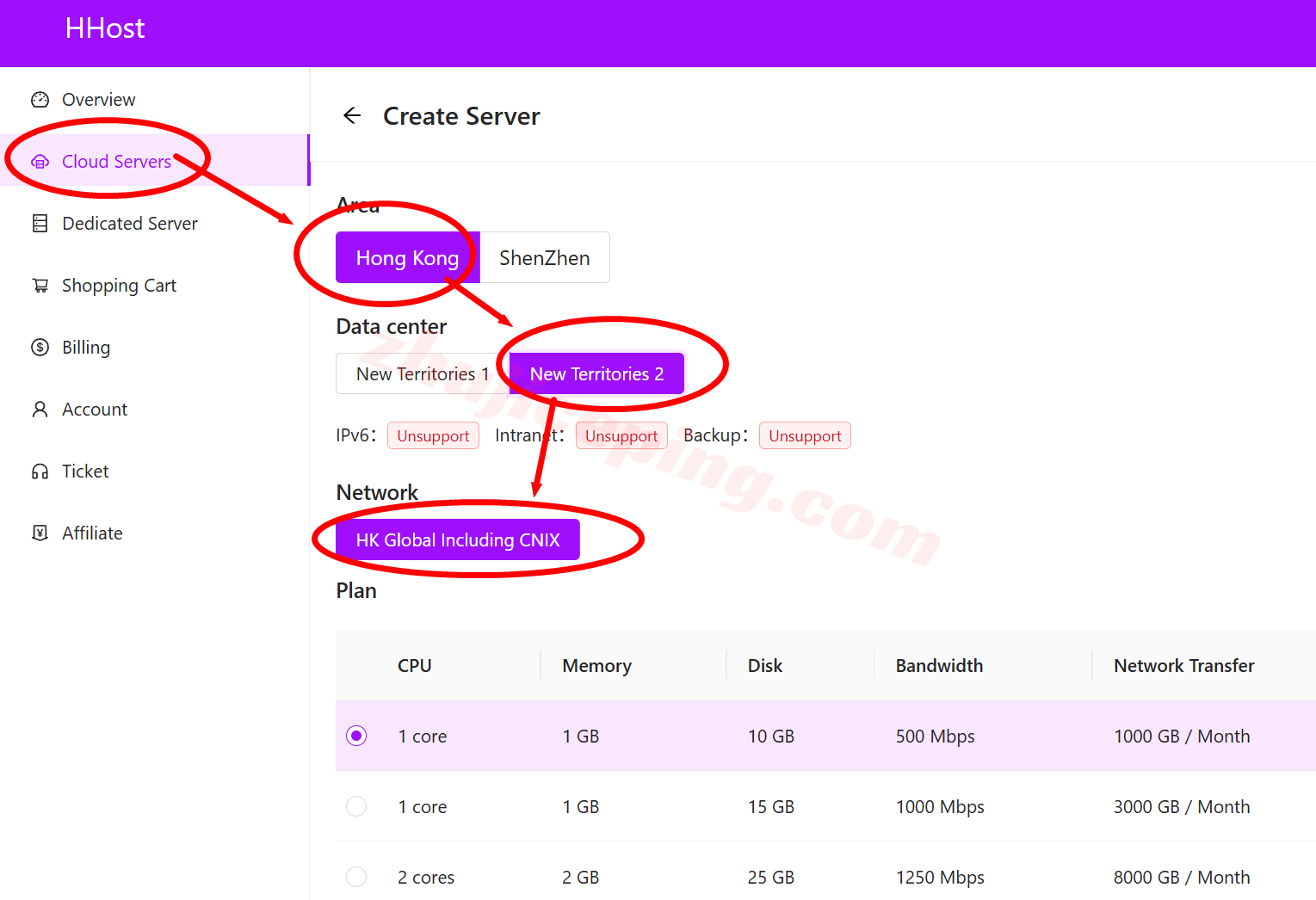1316x900 pixels.
Task: Select the Cloud Servers sidebar icon
Action: [40, 161]
